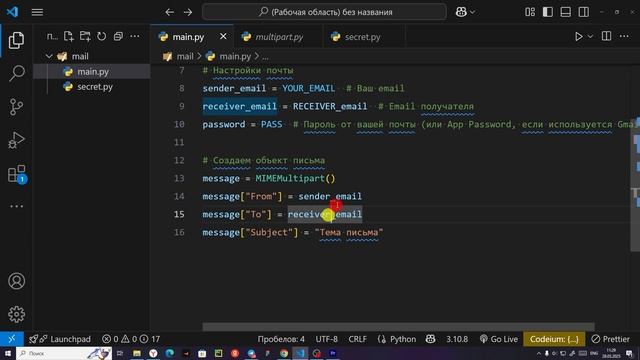Screen dimensions: 640x360
Task: Open the Manage gear menu
Action: [x=16, y=314]
